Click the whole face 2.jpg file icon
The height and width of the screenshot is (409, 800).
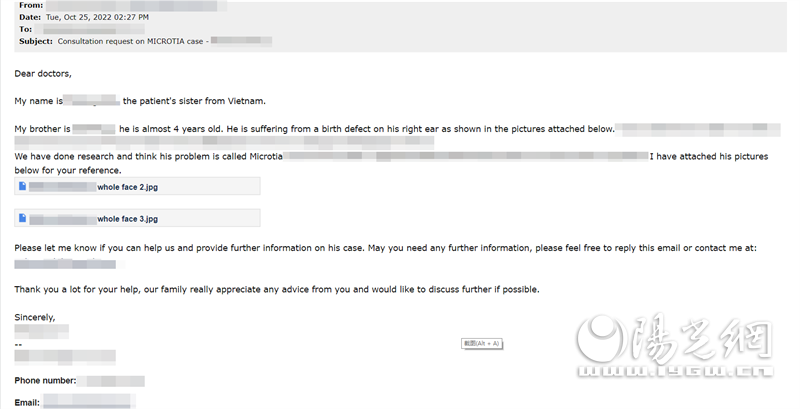tap(22, 186)
